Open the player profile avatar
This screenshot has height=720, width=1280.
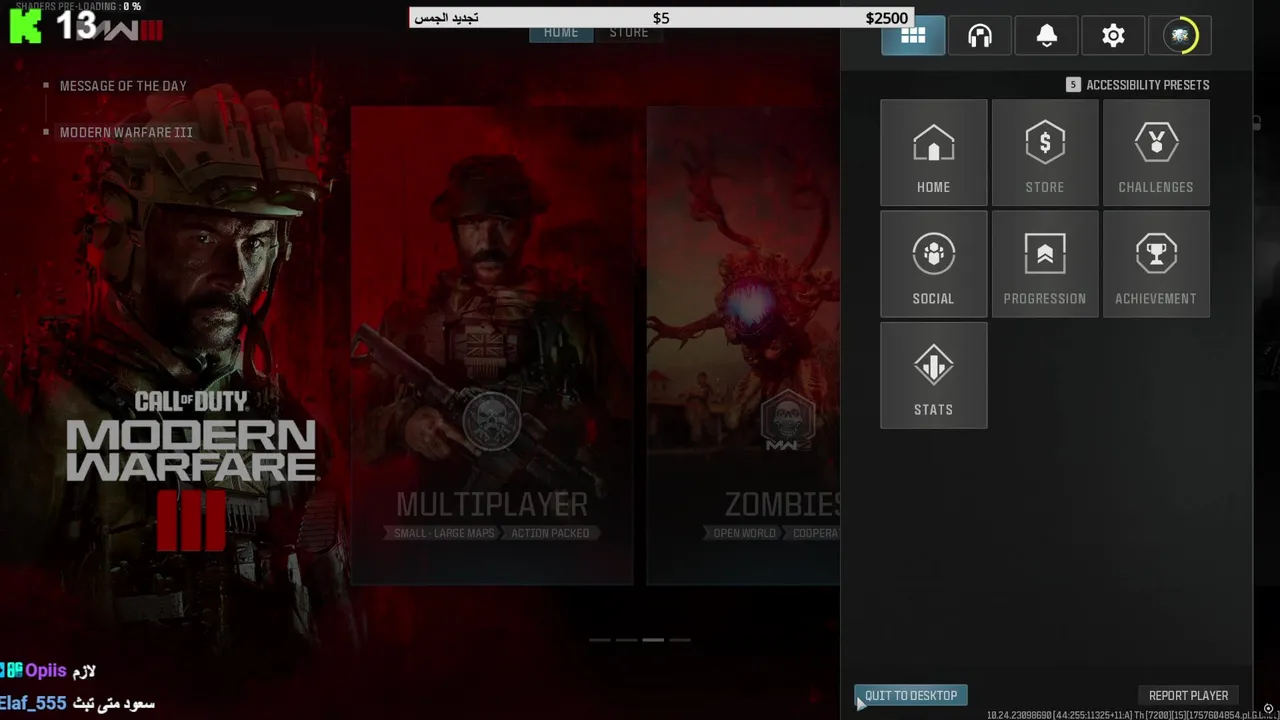[x=1180, y=36]
